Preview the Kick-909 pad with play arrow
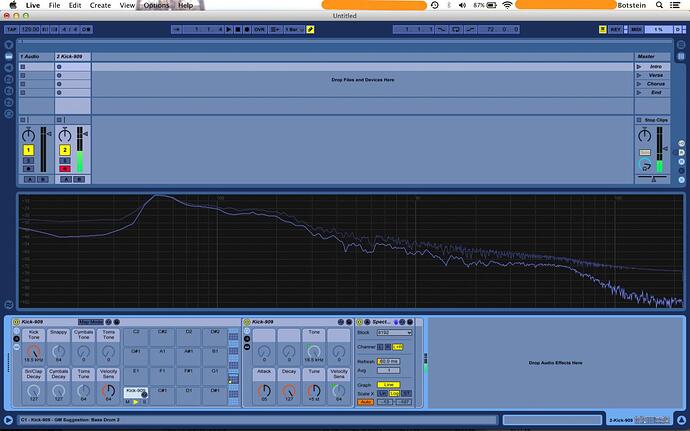 tap(136, 402)
